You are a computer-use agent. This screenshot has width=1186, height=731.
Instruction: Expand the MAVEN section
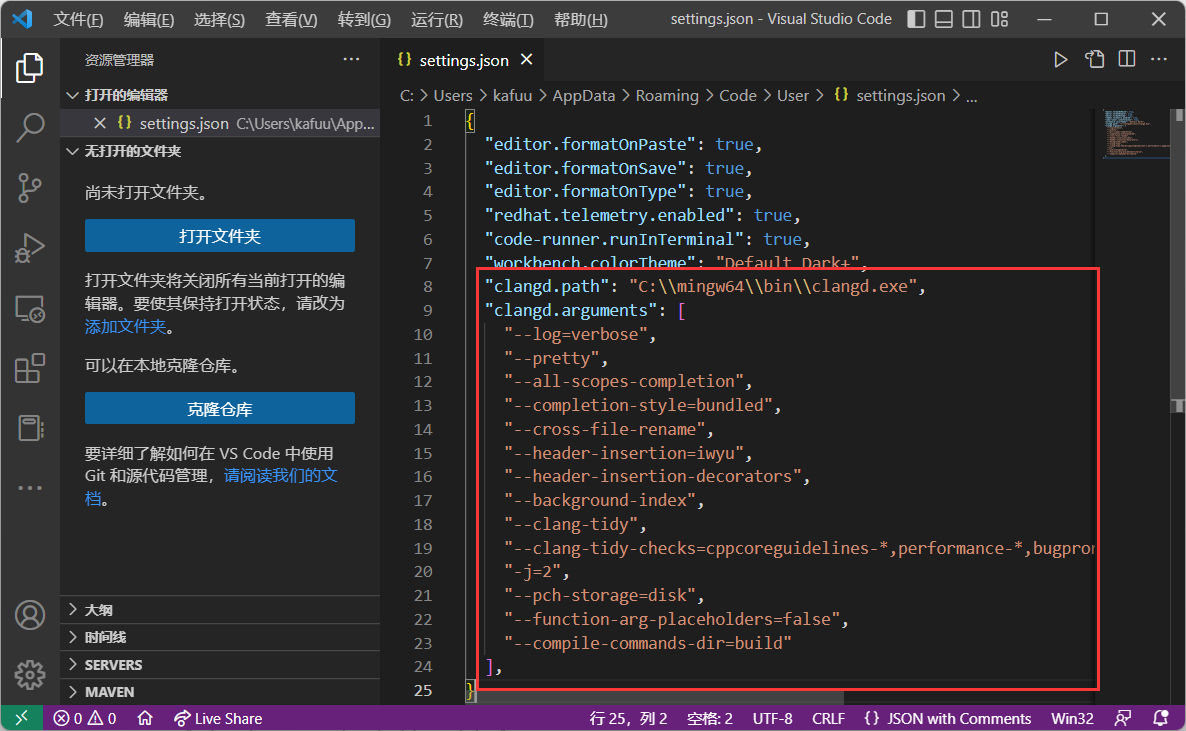[109, 692]
